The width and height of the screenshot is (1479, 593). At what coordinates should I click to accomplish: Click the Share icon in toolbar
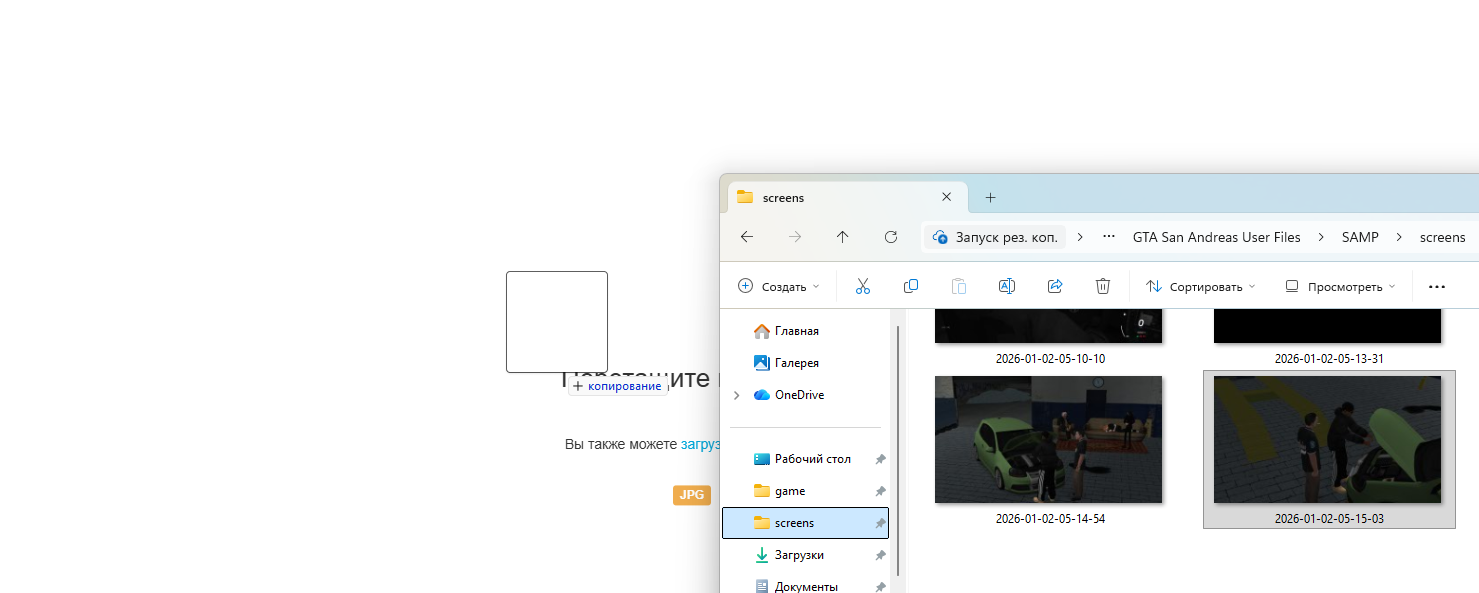coord(1055,286)
